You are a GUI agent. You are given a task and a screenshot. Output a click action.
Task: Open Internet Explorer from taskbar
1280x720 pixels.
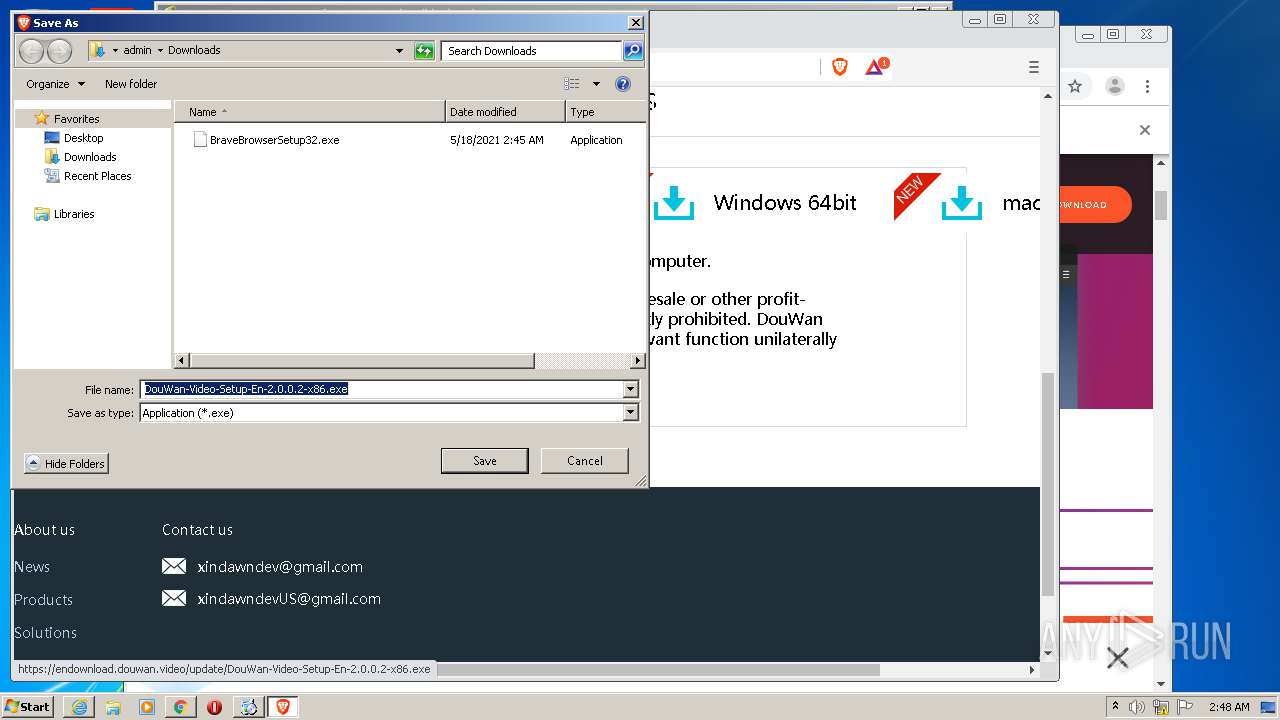point(79,707)
